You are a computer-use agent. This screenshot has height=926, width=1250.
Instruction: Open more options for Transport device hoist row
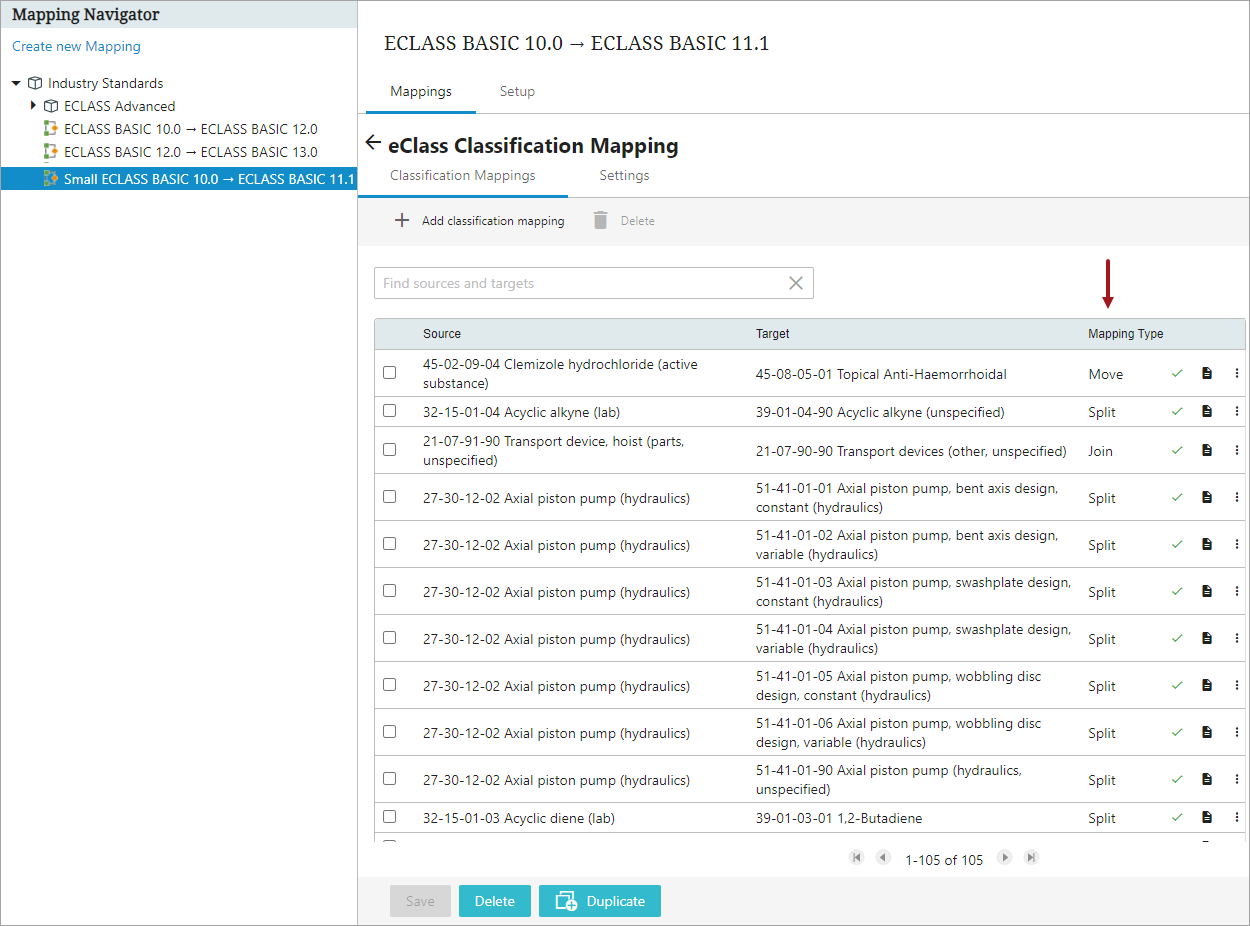(x=1236, y=450)
